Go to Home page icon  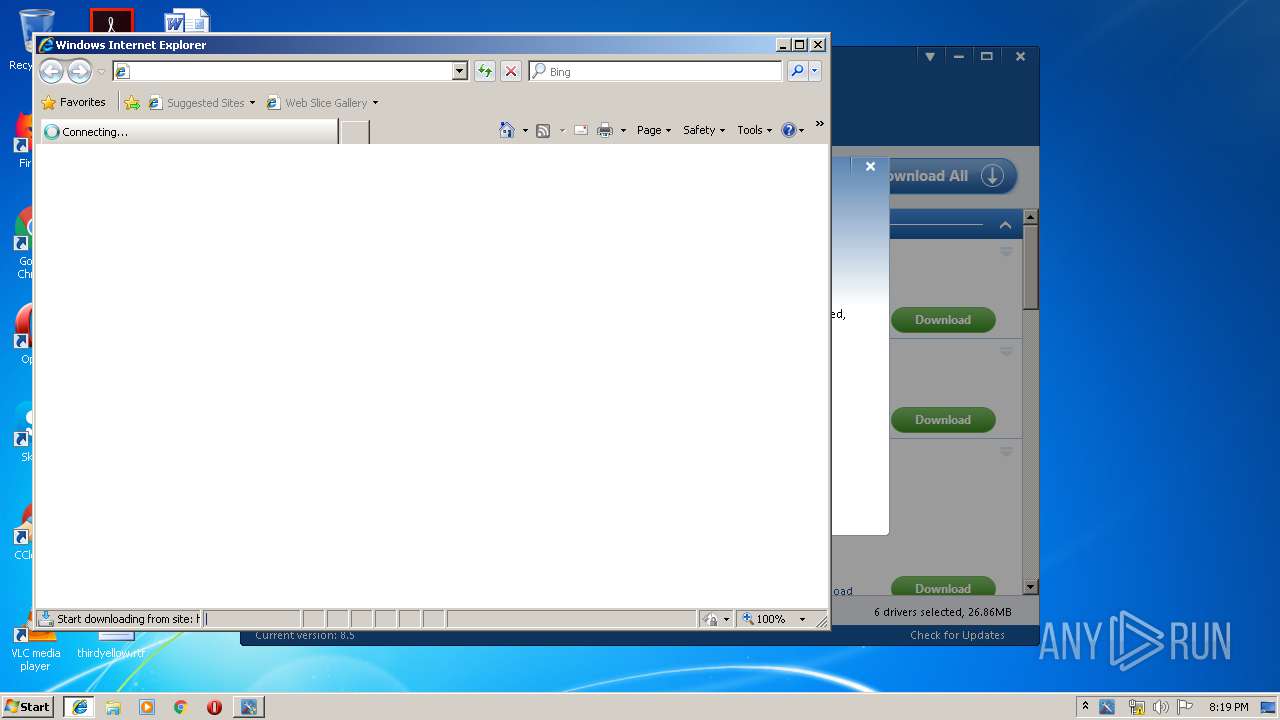507,130
